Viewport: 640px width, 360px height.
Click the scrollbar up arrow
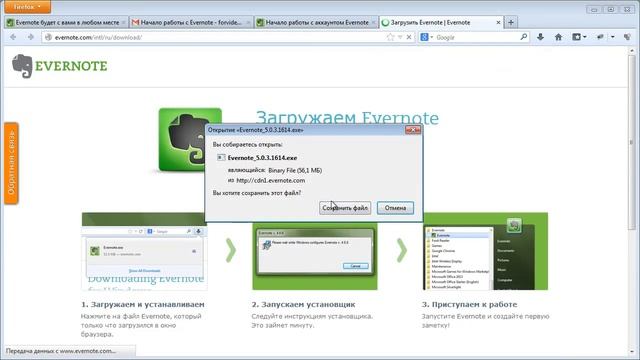(x=632, y=50)
